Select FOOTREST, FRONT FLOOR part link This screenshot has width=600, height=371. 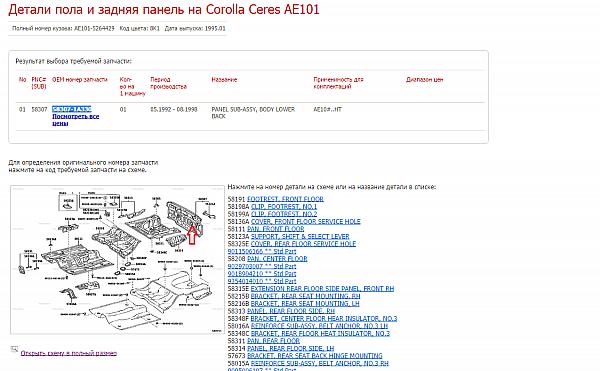tap(285, 199)
